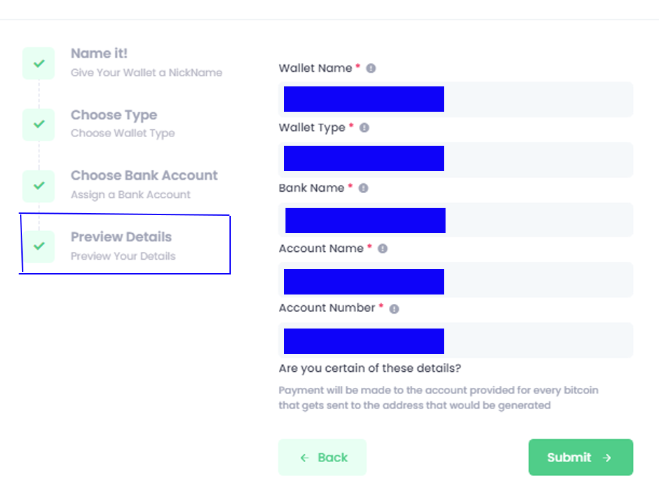Submit the wallet details
Screen dimensions: 659x492
tap(580, 457)
